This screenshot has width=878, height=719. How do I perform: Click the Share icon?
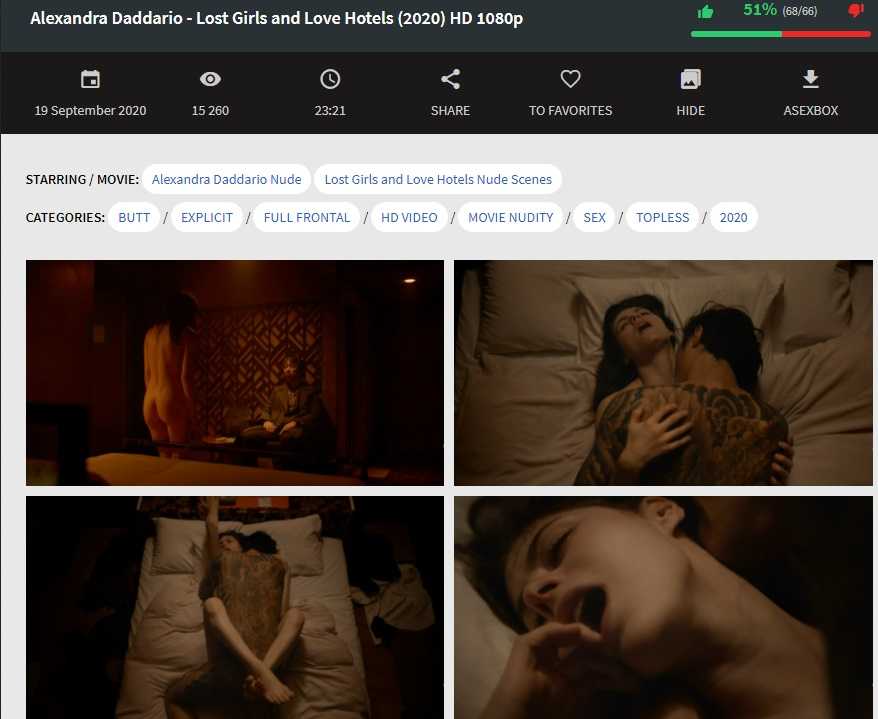450,79
